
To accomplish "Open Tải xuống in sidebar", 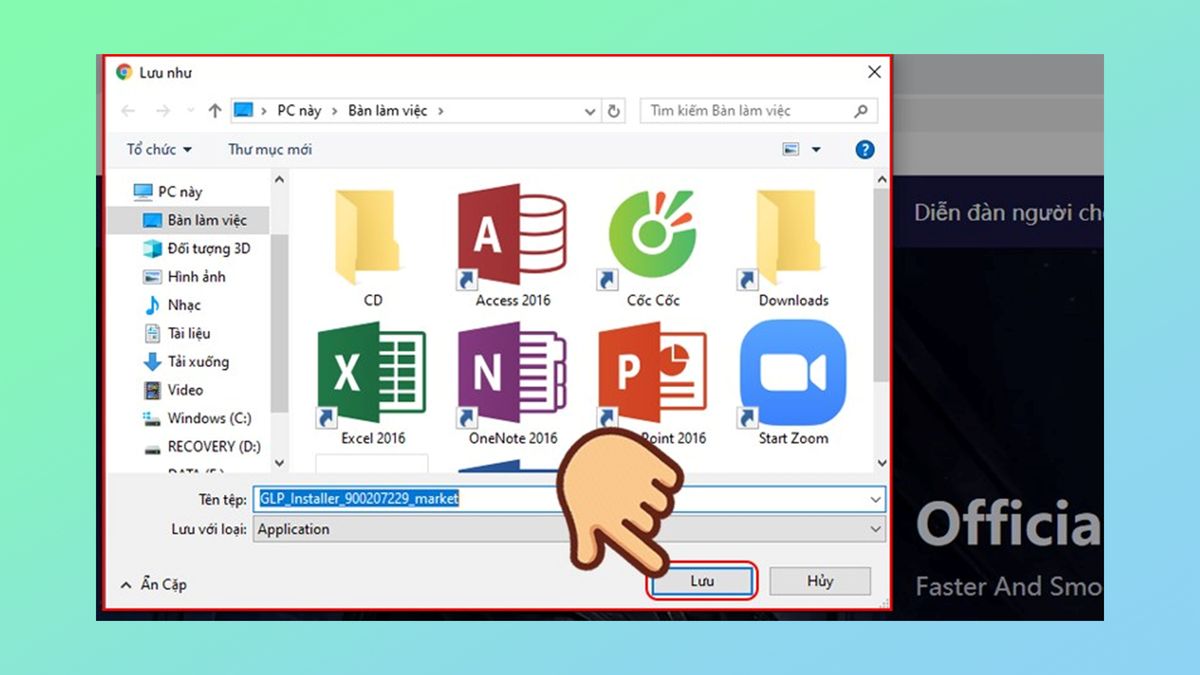I will pos(185,361).
